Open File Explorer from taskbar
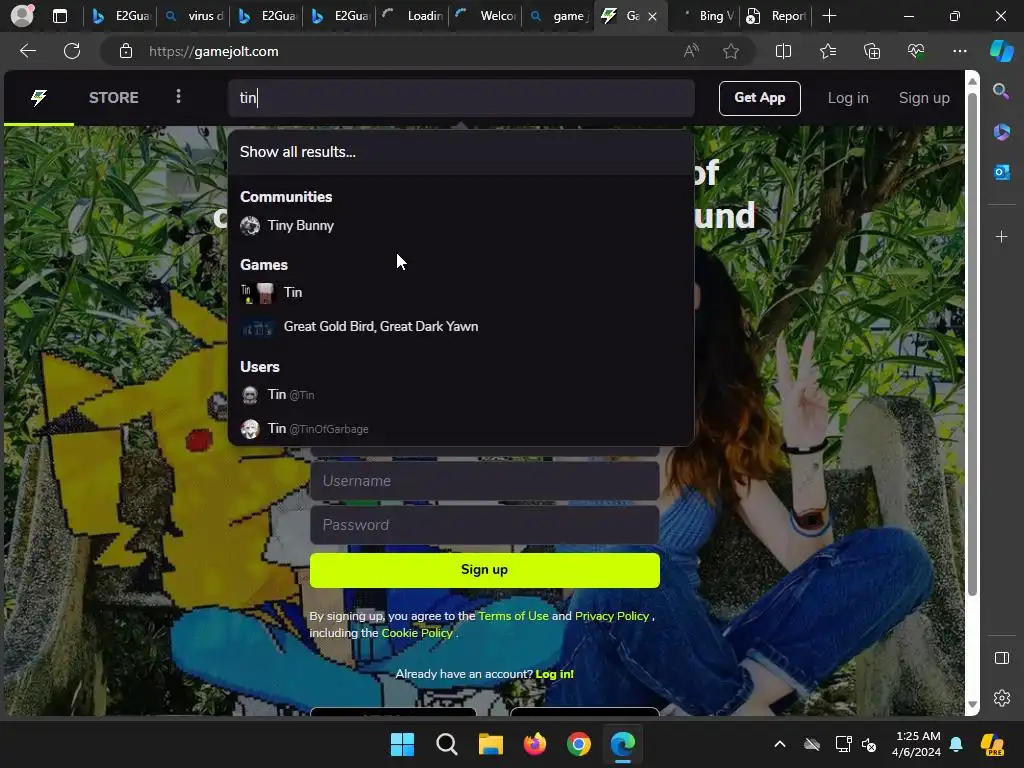 [490, 744]
